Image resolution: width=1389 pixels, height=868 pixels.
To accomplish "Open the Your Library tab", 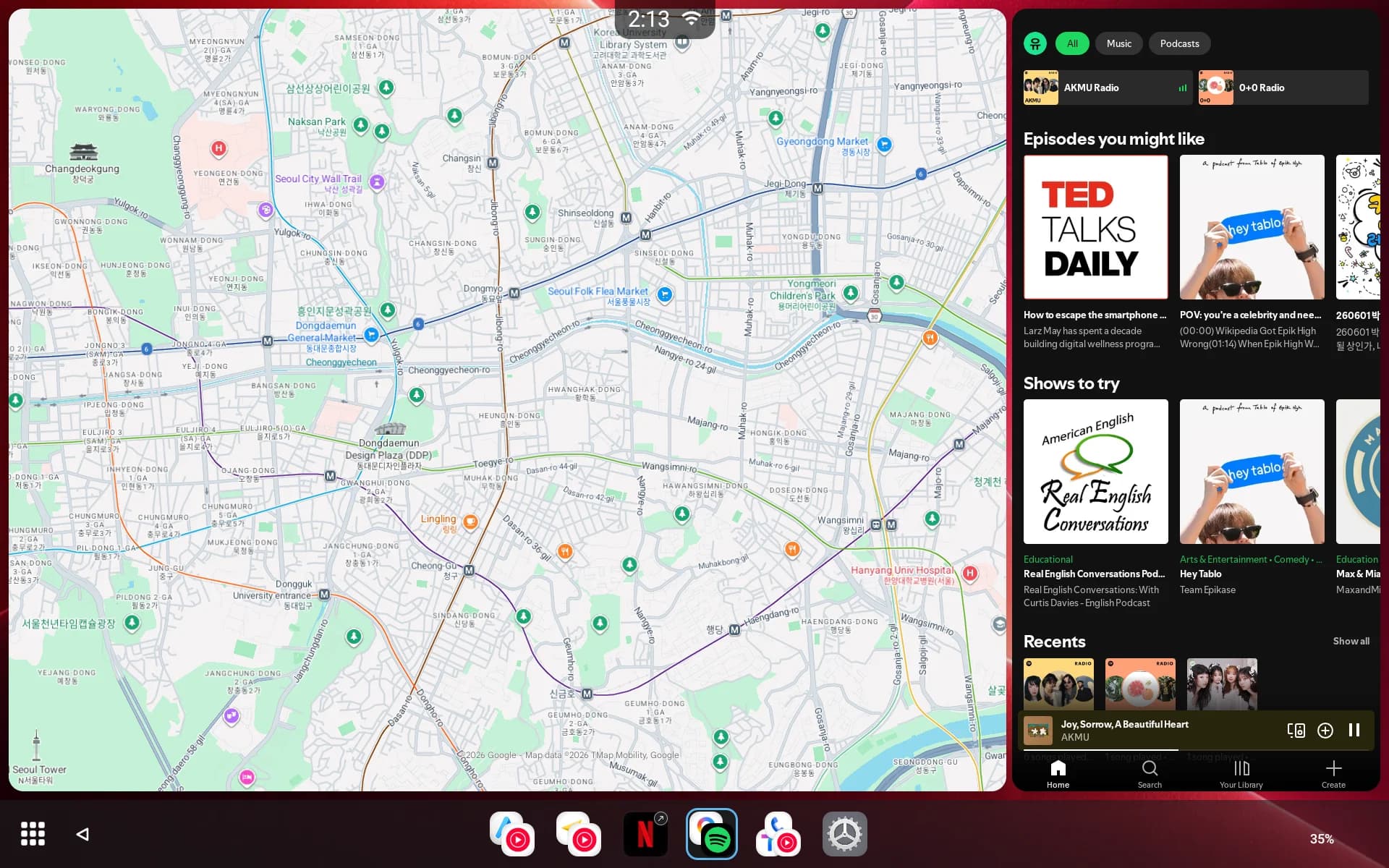I will coord(1241,774).
